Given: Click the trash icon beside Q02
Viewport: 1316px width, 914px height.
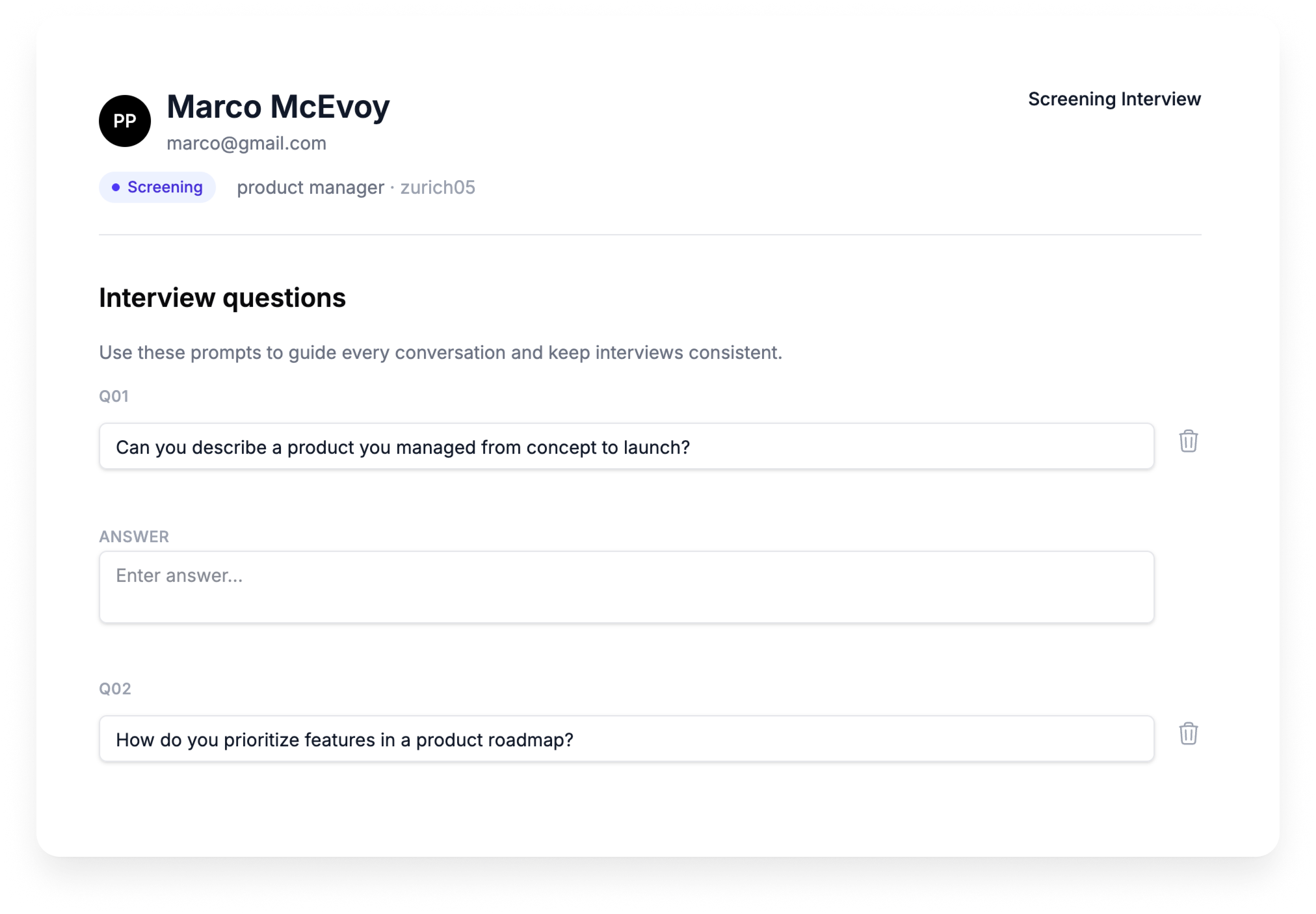Looking at the screenshot, I should point(1188,734).
